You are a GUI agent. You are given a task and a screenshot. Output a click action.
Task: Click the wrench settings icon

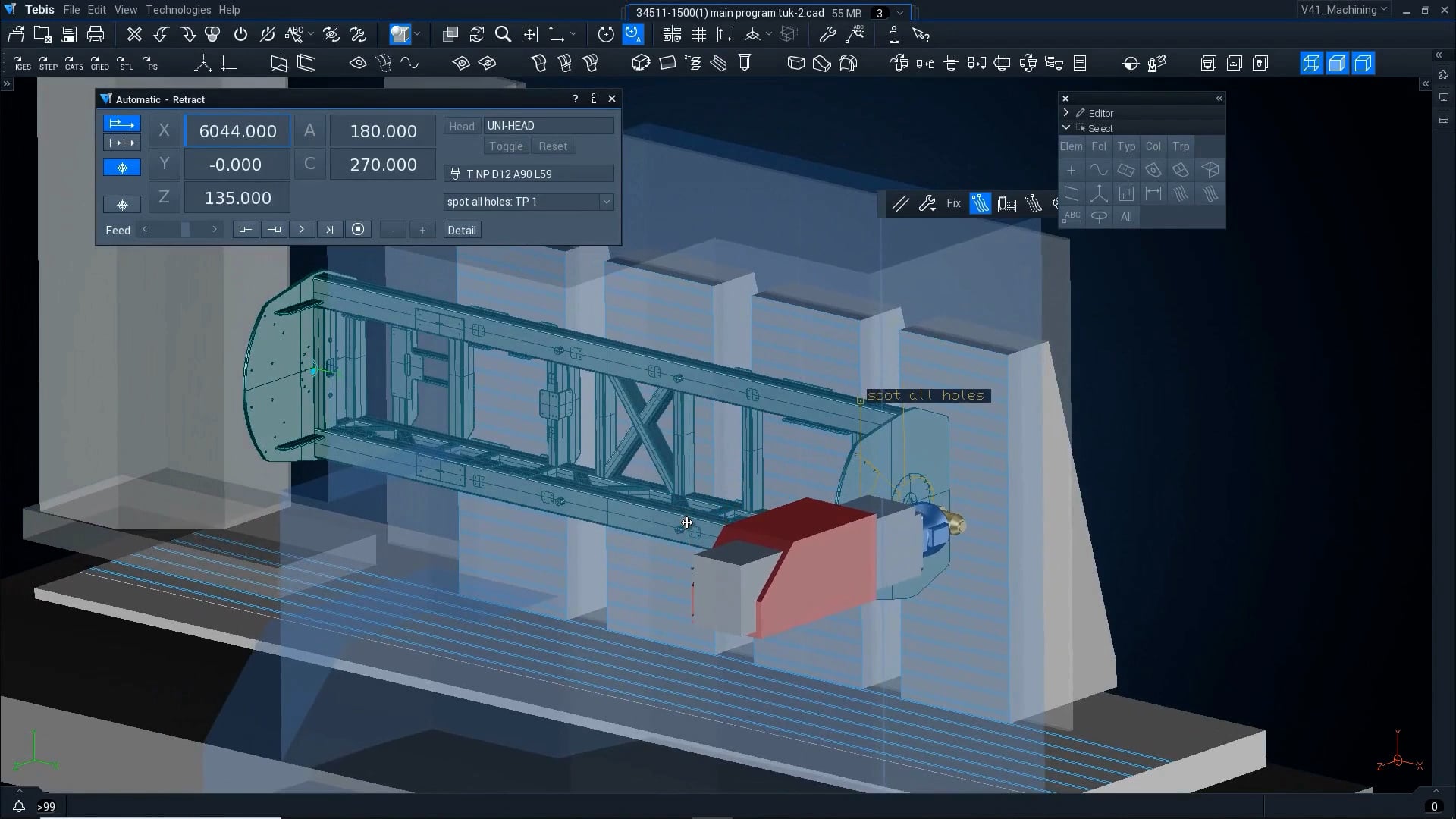[827, 35]
